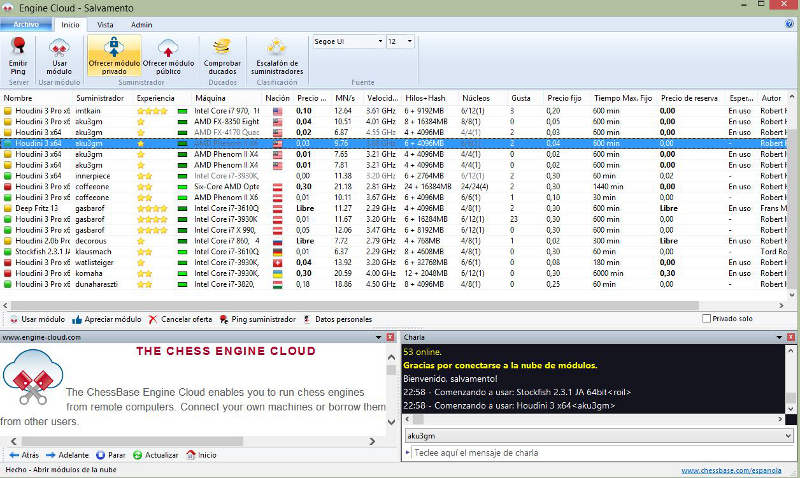800x478 pixels.
Task: Click the Swiss flag in the watlisteiger row
Action: (277, 263)
